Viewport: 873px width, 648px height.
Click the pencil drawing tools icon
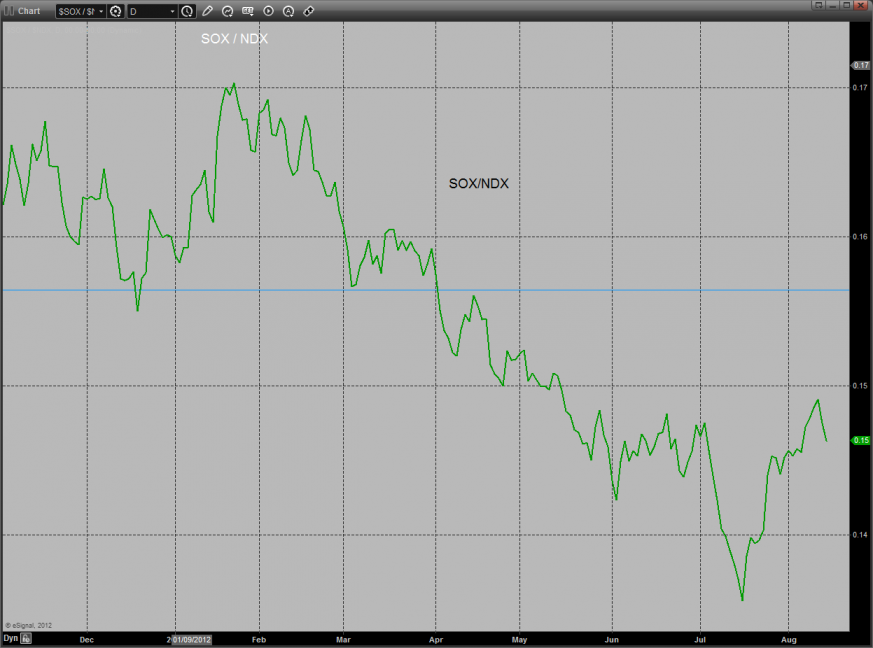(207, 11)
